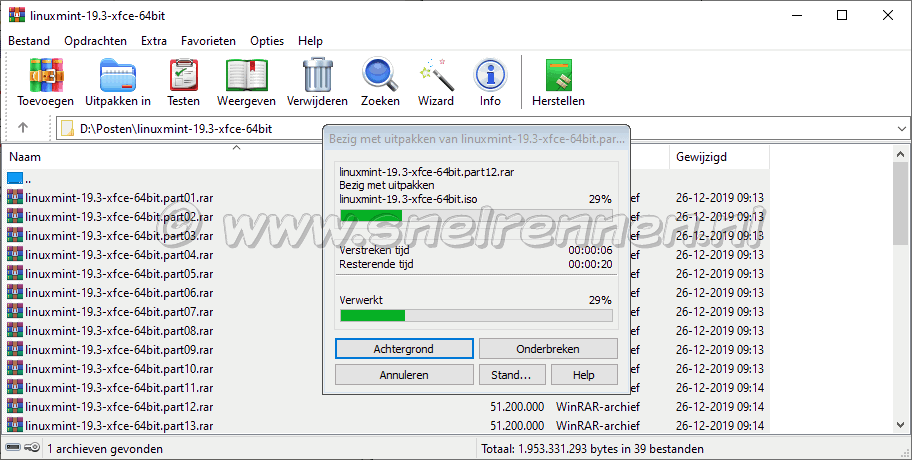Screen dimensions: 912x460
Task: Select linuxmint-19.3-xfce-64bit.part12.rar file name in list
Action: point(119,406)
